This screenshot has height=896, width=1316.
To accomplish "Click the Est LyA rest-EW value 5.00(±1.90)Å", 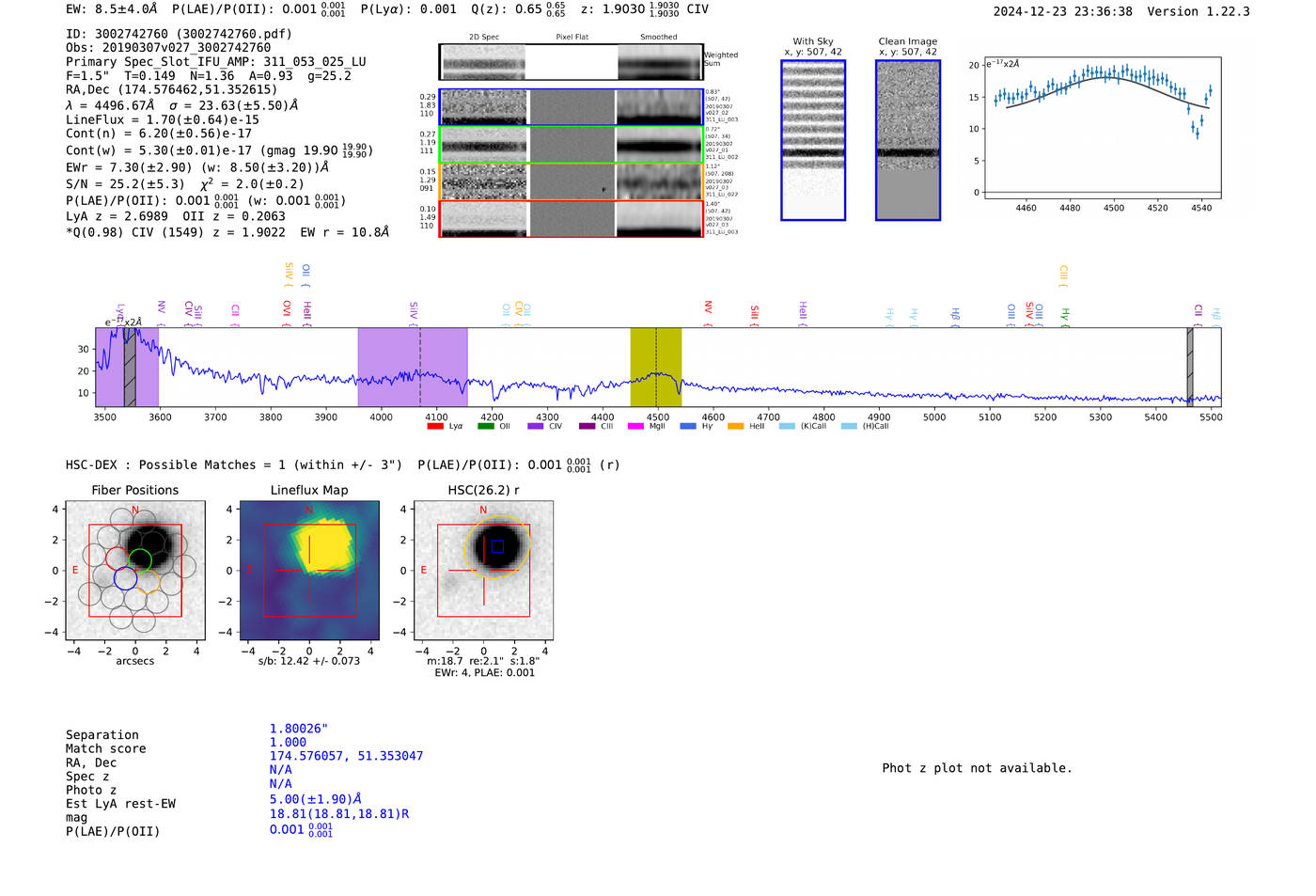I will (316, 799).
